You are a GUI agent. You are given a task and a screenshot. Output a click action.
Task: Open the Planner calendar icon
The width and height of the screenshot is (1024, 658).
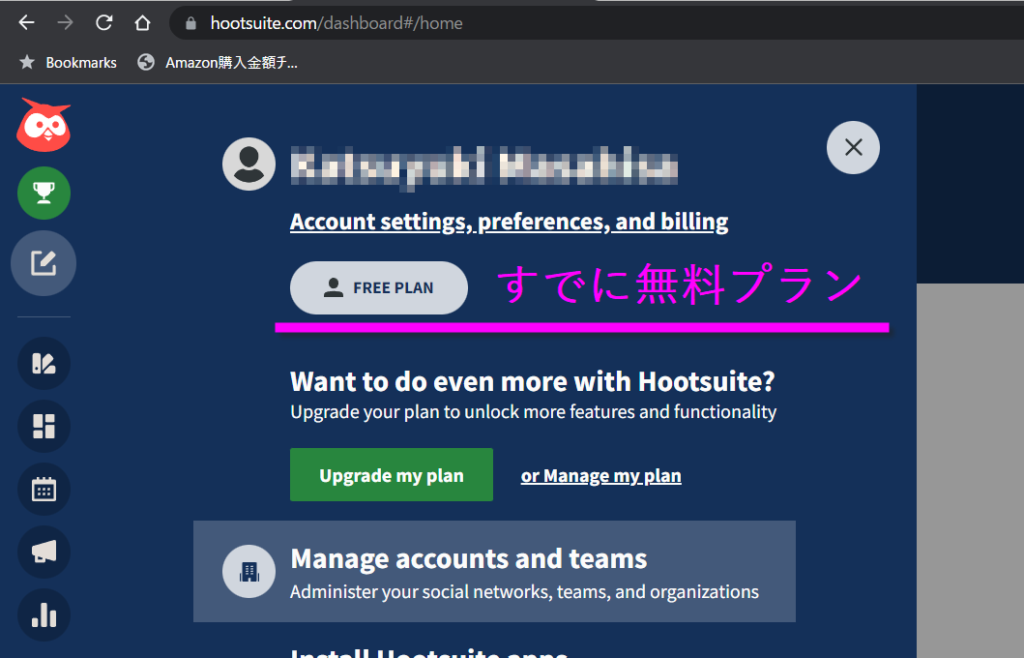[x=44, y=489]
